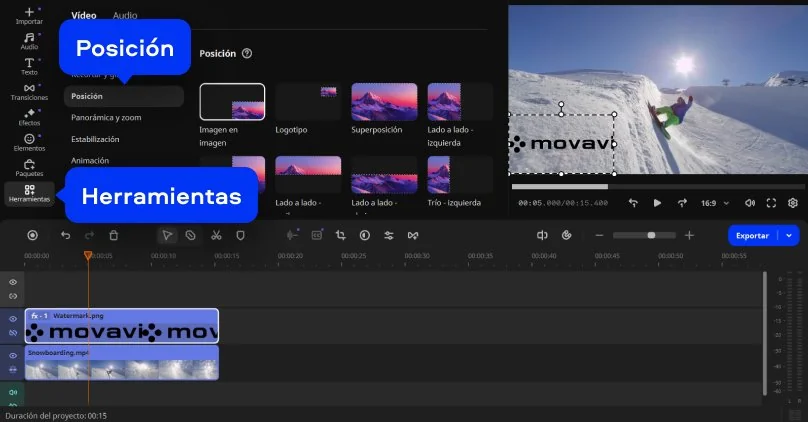This screenshot has height=422, width=808.
Task: Toggle visibility of the Snowboarding.mp4 track
Action: pos(13,355)
